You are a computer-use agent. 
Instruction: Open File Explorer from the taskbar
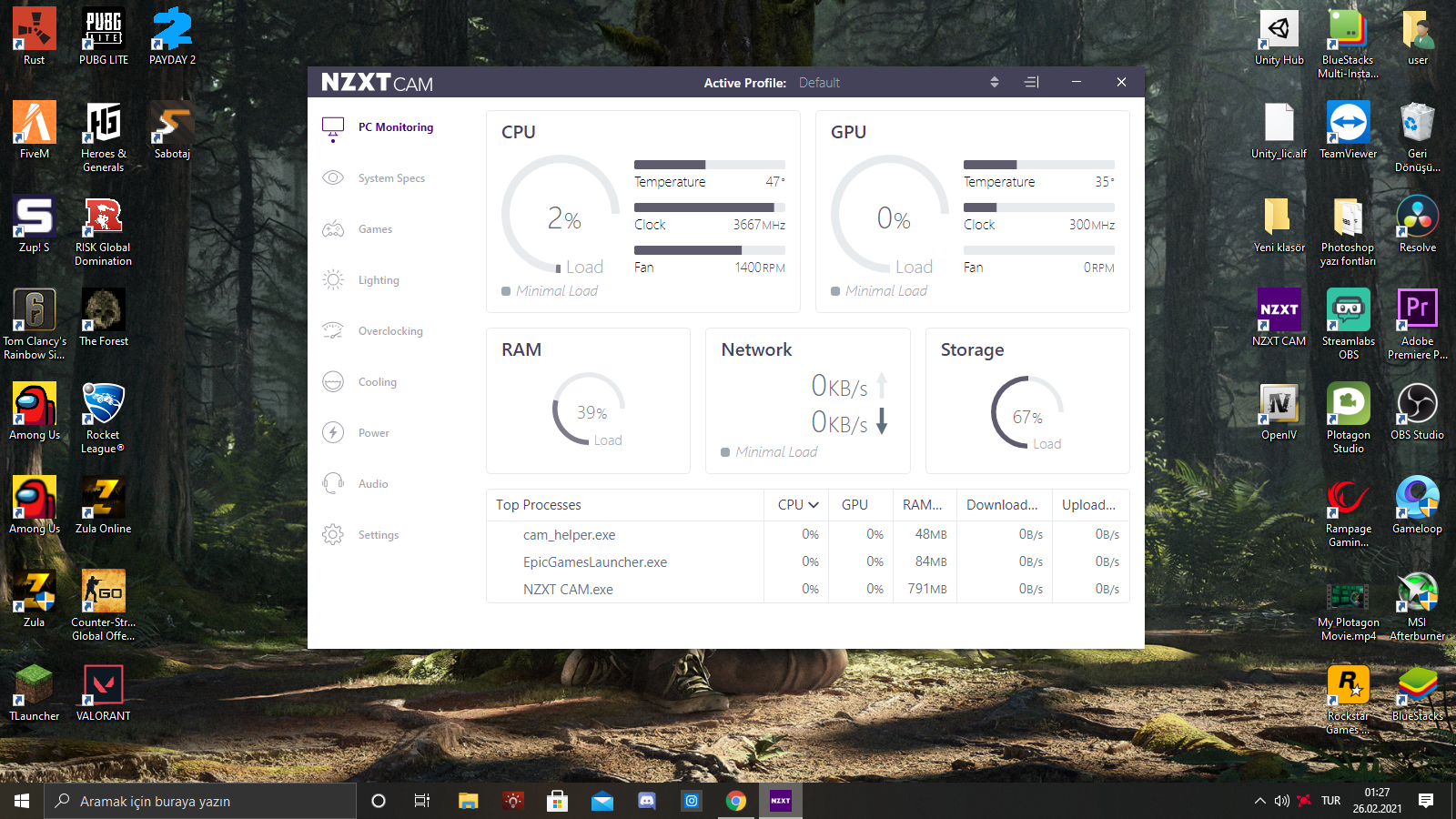point(469,801)
